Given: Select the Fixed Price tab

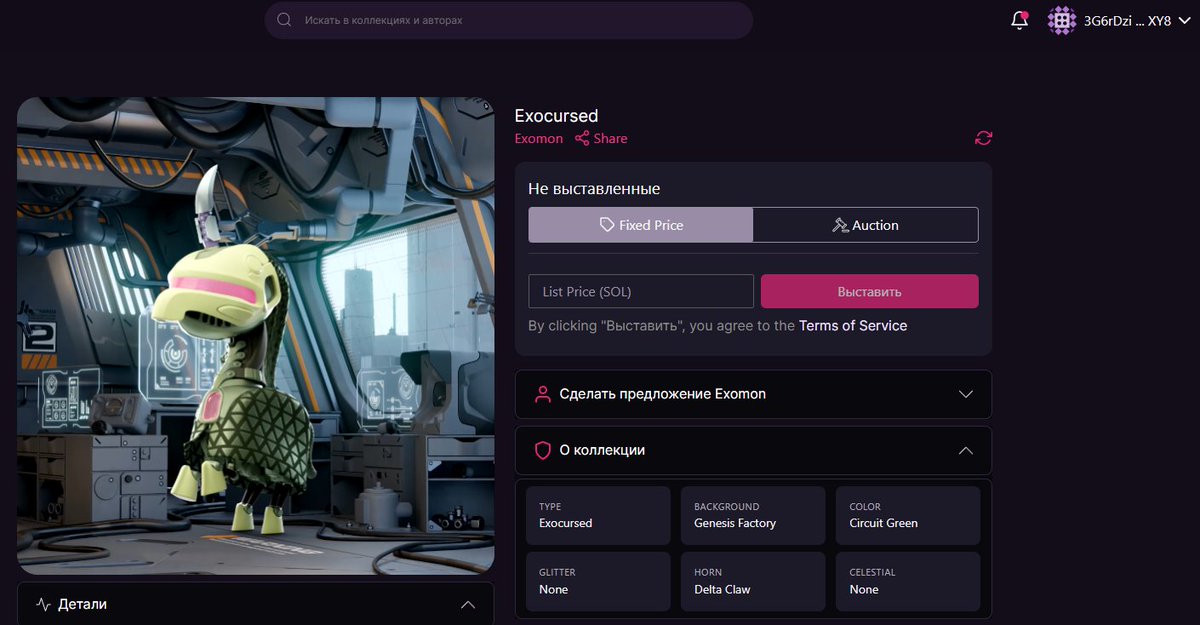Looking at the screenshot, I should pyautogui.click(x=641, y=225).
